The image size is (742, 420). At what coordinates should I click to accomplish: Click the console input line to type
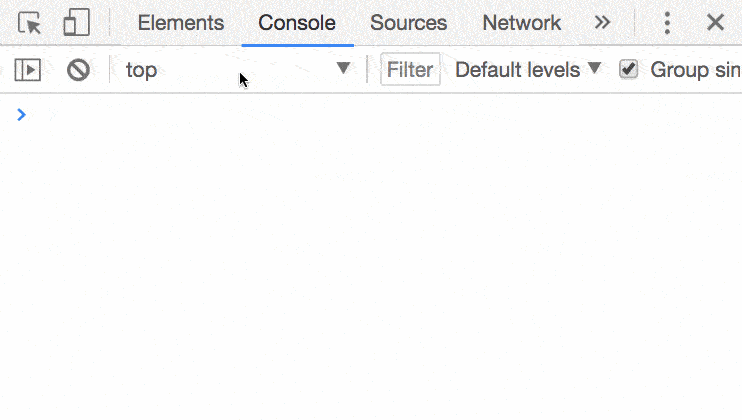click(x=380, y=115)
